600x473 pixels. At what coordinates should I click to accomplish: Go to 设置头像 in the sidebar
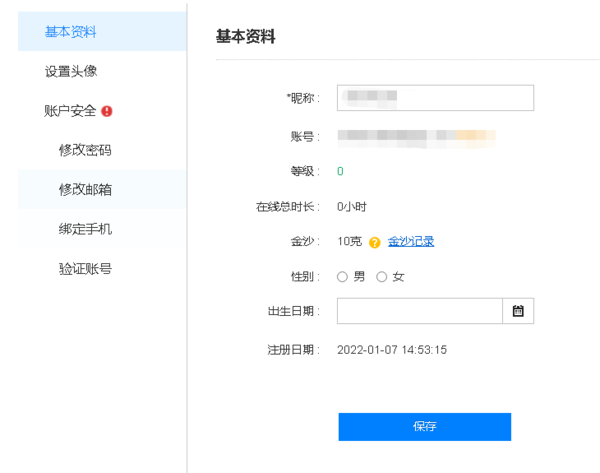pos(71,72)
